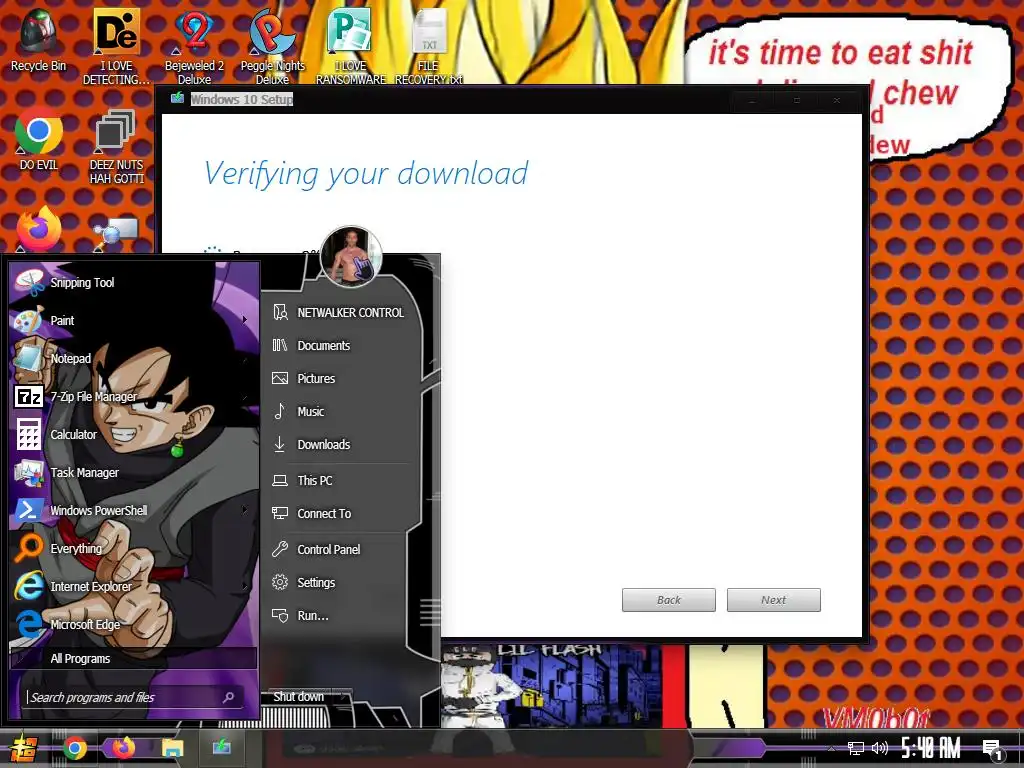
Task: Open DEEZ NUTS HAH GOTTI desktop icon
Action: pyautogui.click(x=116, y=146)
